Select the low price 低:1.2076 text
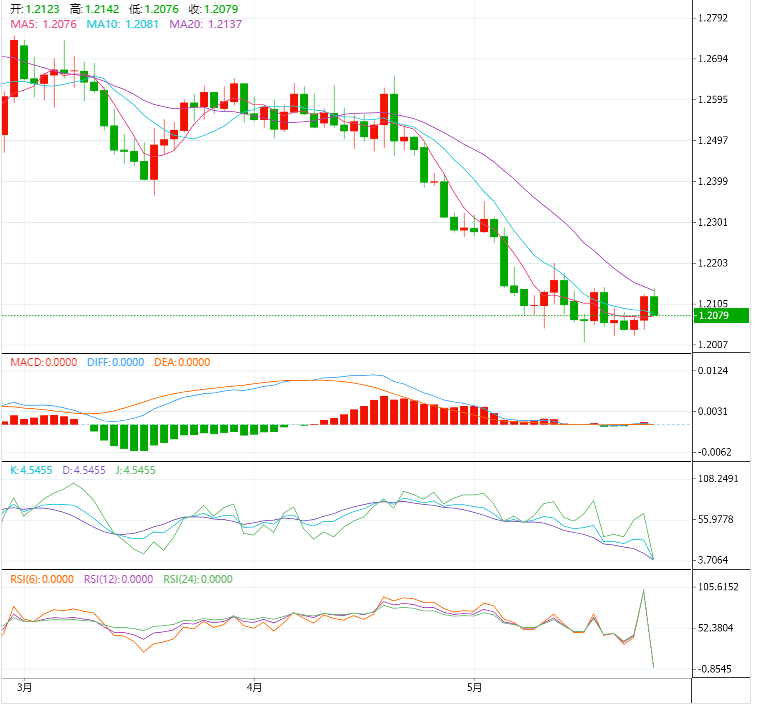The height and width of the screenshot is (709, 758). [154, 9]
